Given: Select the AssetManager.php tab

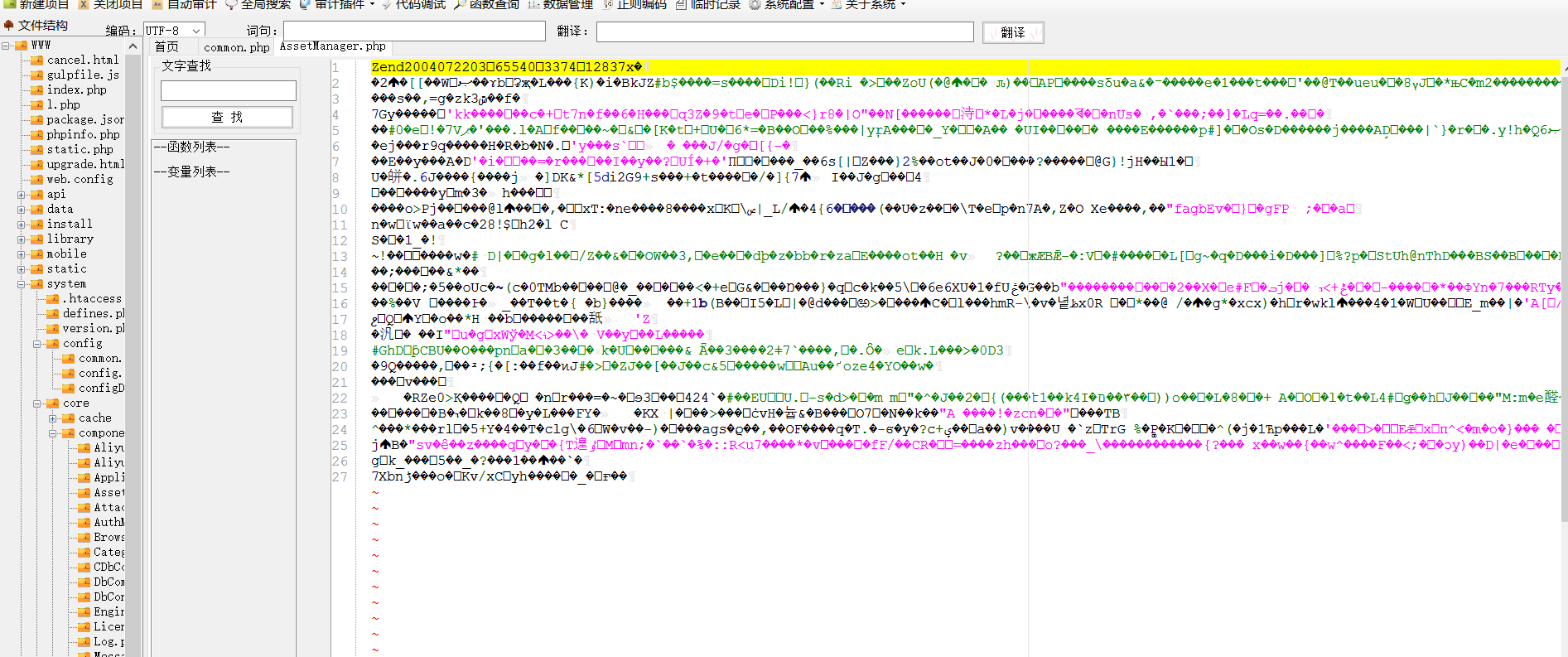Looking at the screenshot, I should 333,46.
